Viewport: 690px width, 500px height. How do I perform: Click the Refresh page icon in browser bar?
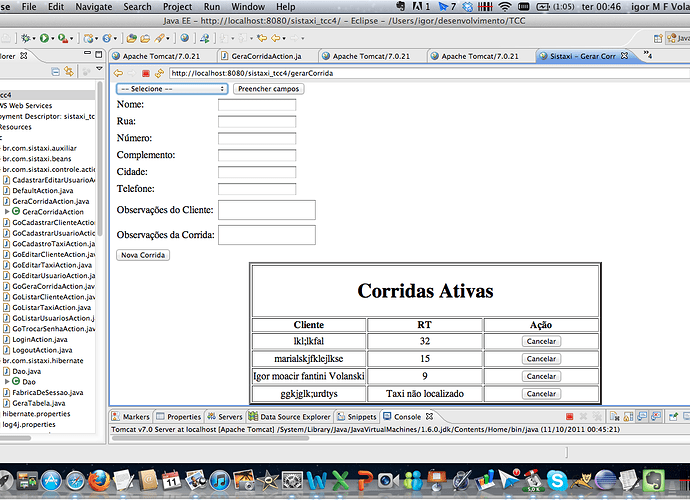click(159, 73)
